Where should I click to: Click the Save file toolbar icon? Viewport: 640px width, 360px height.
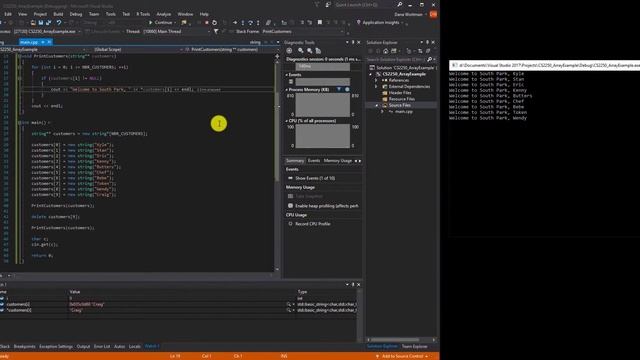[x=41, y=22]
